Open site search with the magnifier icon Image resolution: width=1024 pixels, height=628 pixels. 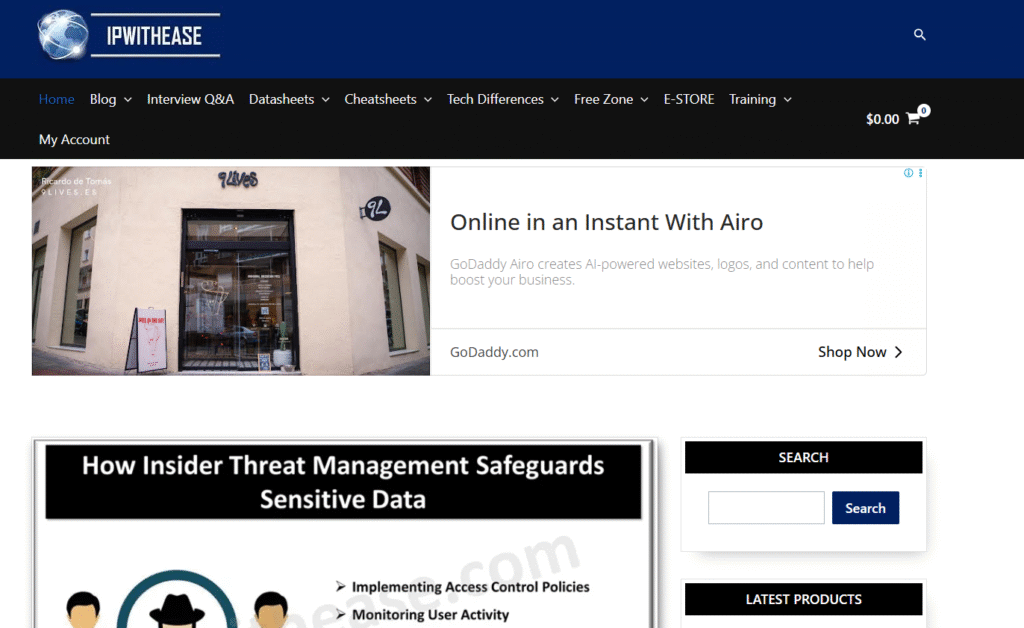click(x=919, y=34)
